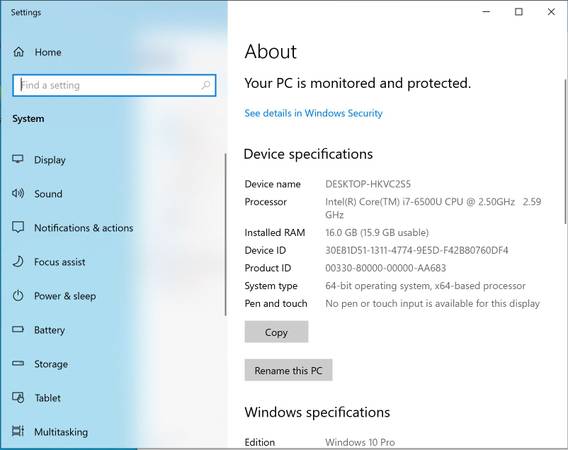This screenshot has width=568, height=450.
Task: Click the 16.0 GB installed RAM value
Action: tap(377, 233)
